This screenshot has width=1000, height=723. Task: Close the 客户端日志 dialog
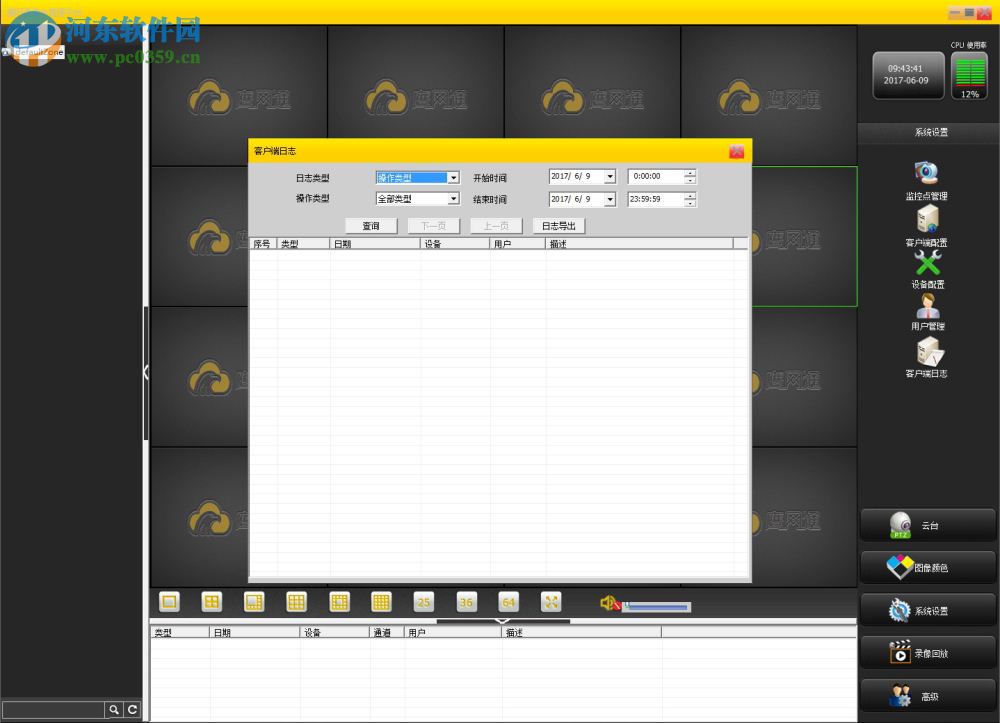[737, 151]
